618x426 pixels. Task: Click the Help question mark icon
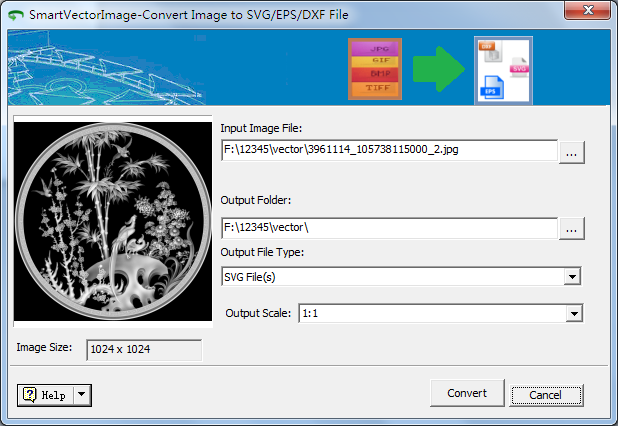30,394
